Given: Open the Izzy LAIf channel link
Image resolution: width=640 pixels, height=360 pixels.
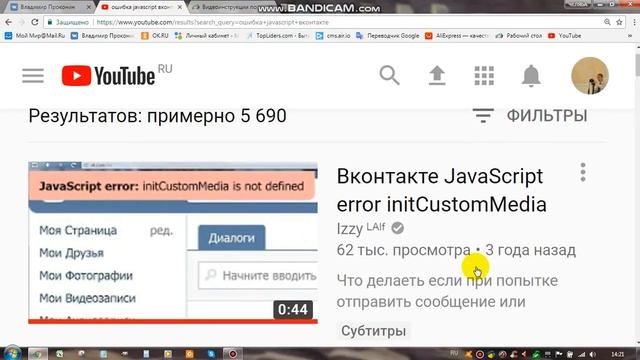Looking at the screenshot, I should (361, 228).
